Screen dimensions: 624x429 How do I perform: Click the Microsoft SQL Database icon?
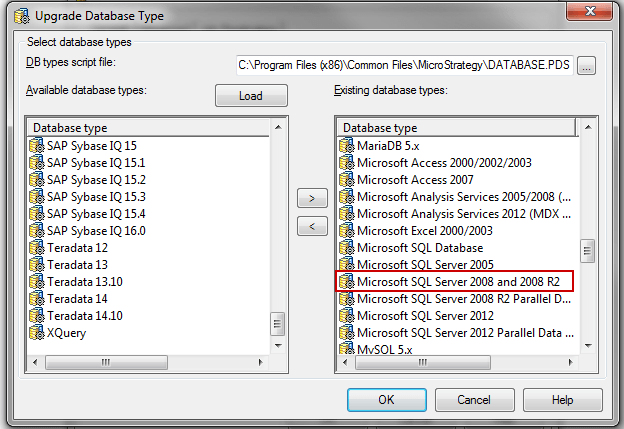coord(347,247)
